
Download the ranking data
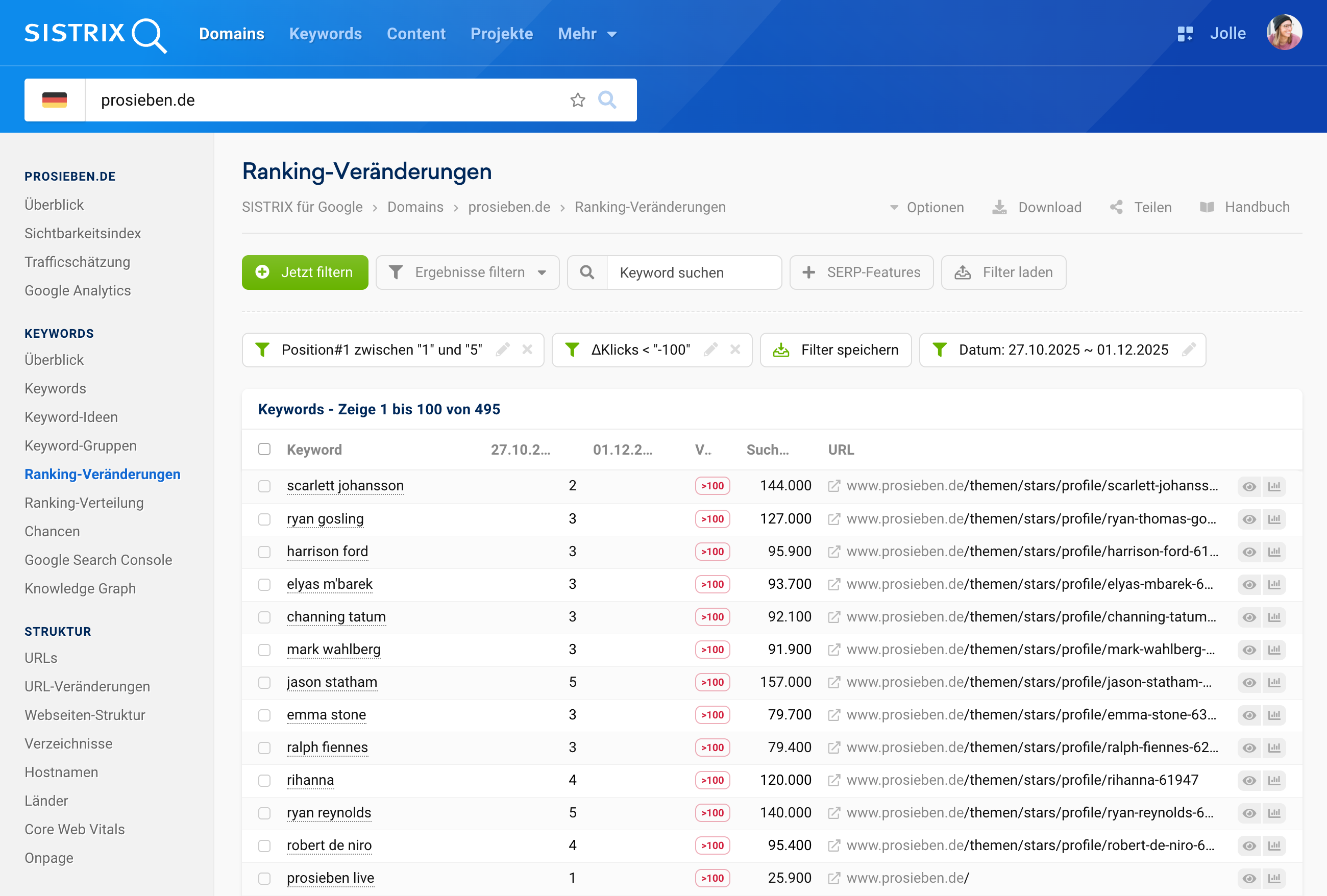click(1037, 207)
